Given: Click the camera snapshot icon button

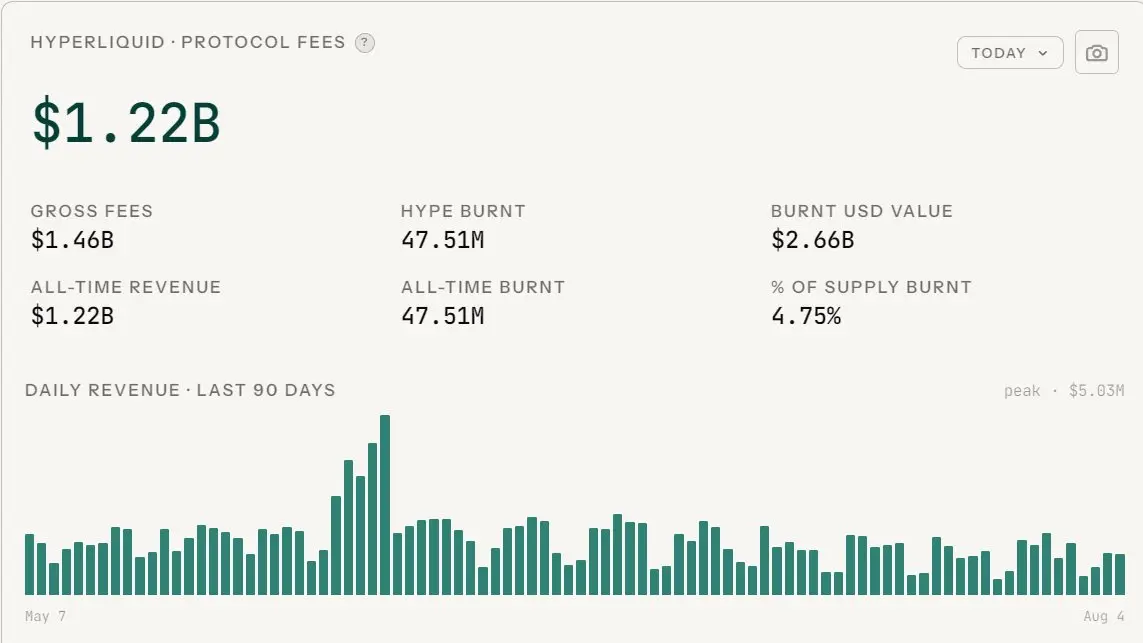Looking at the screenshot, I should click(1096, 52).
